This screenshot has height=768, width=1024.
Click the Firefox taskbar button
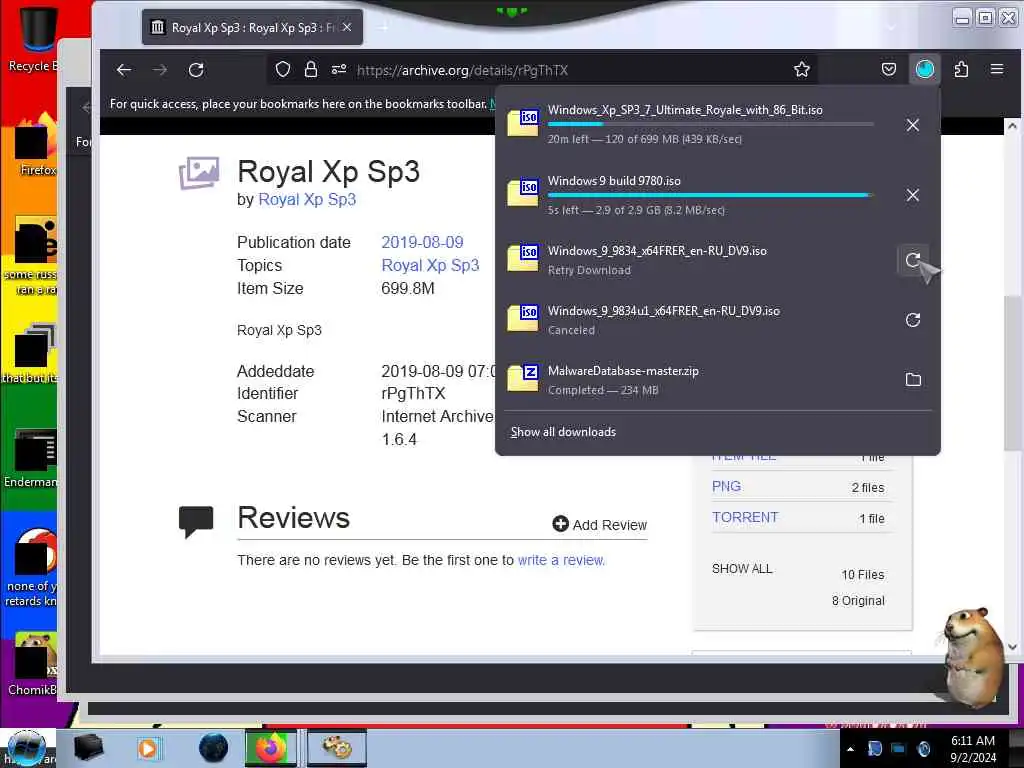coord(271,748)
